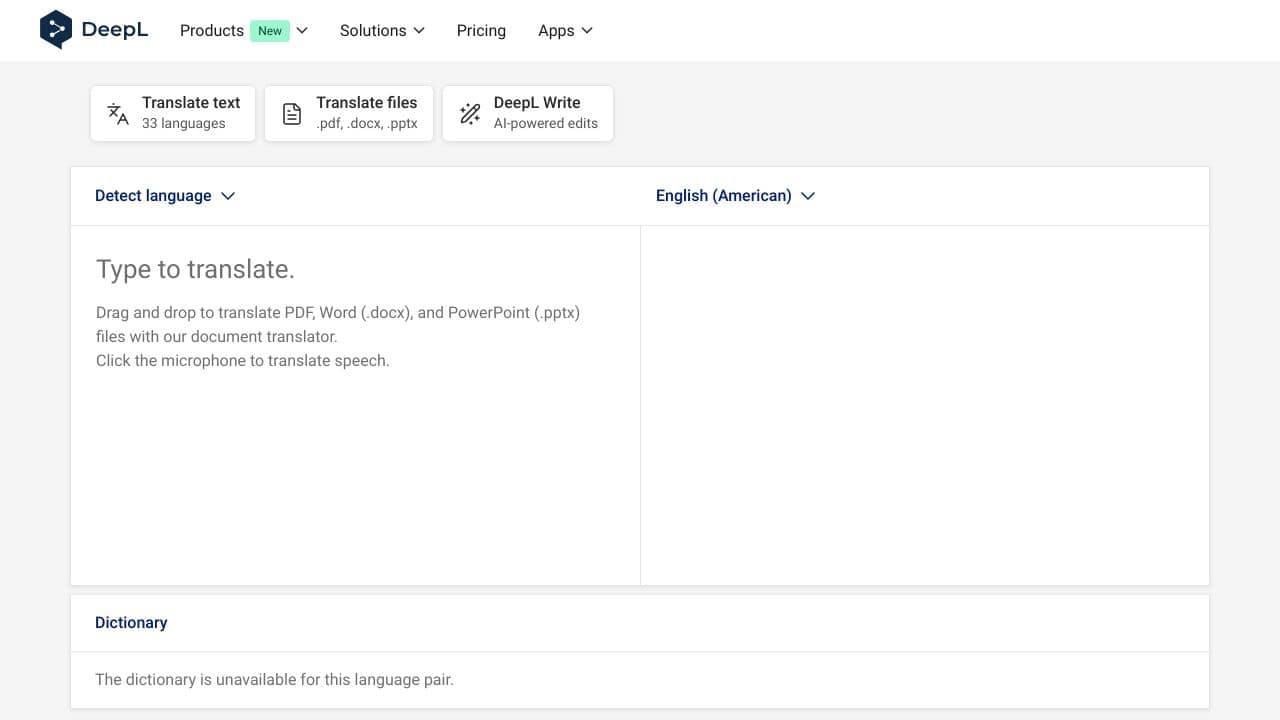Viewport: 1280px width, 720px height.
Task: Click the DeepL logo icon
Action: pos(56,30)
